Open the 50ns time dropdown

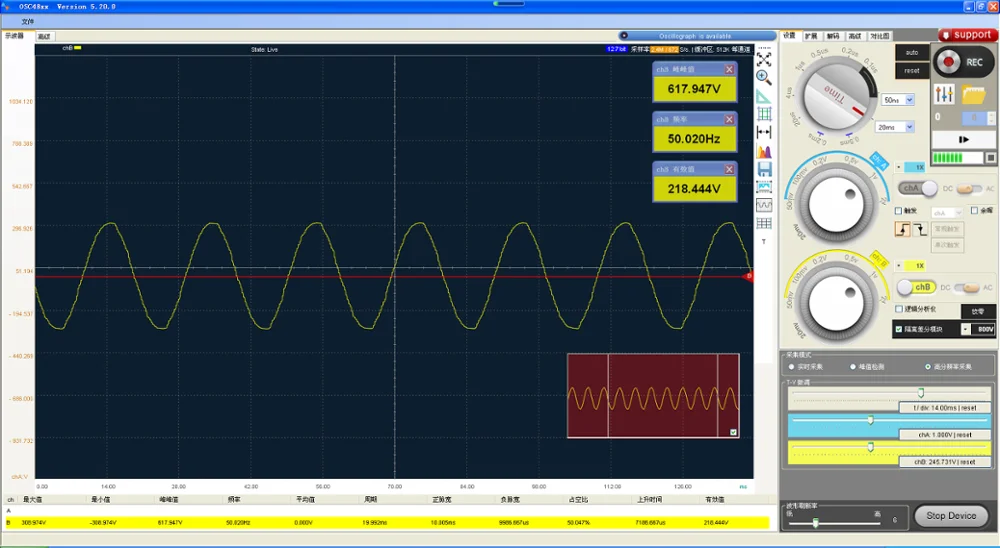click(x=910, y=100)
